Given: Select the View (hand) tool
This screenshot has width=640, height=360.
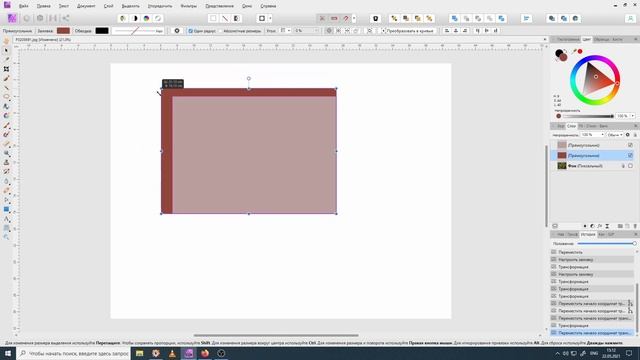Looking at the screenshot, I should click(x=6, y=41).
